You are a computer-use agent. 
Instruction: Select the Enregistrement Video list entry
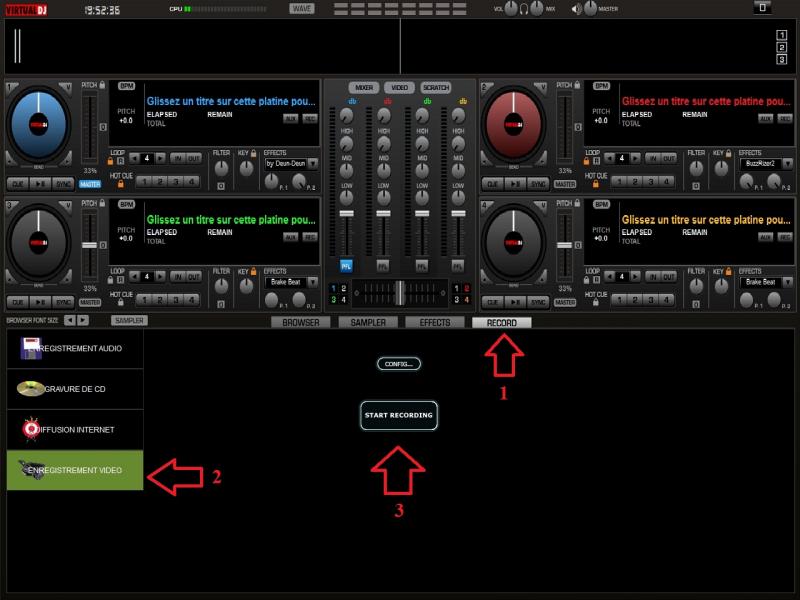[75, 470]
